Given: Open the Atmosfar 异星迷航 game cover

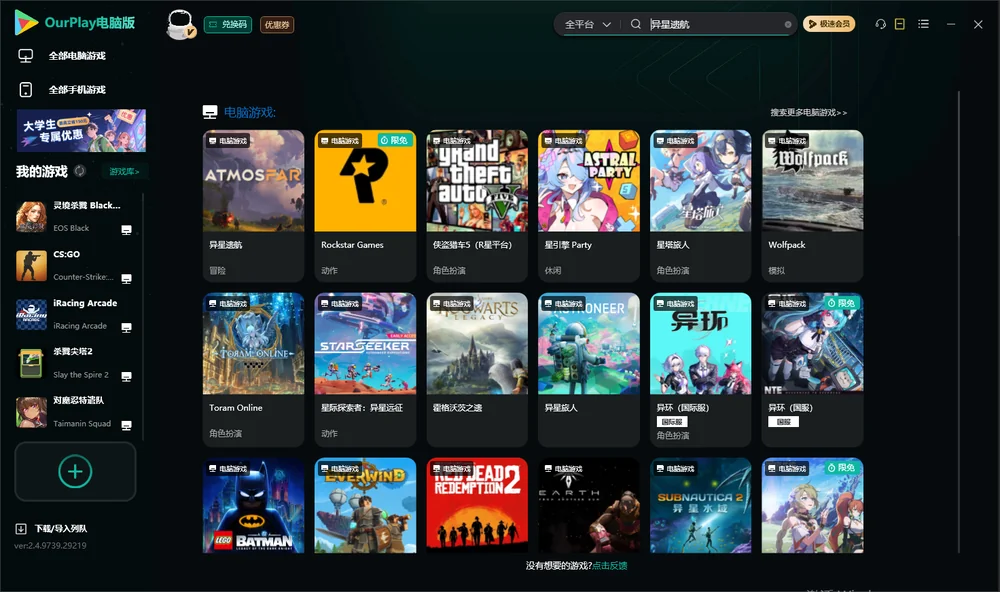Looking at the screenshot, I should tap(253, 181).
